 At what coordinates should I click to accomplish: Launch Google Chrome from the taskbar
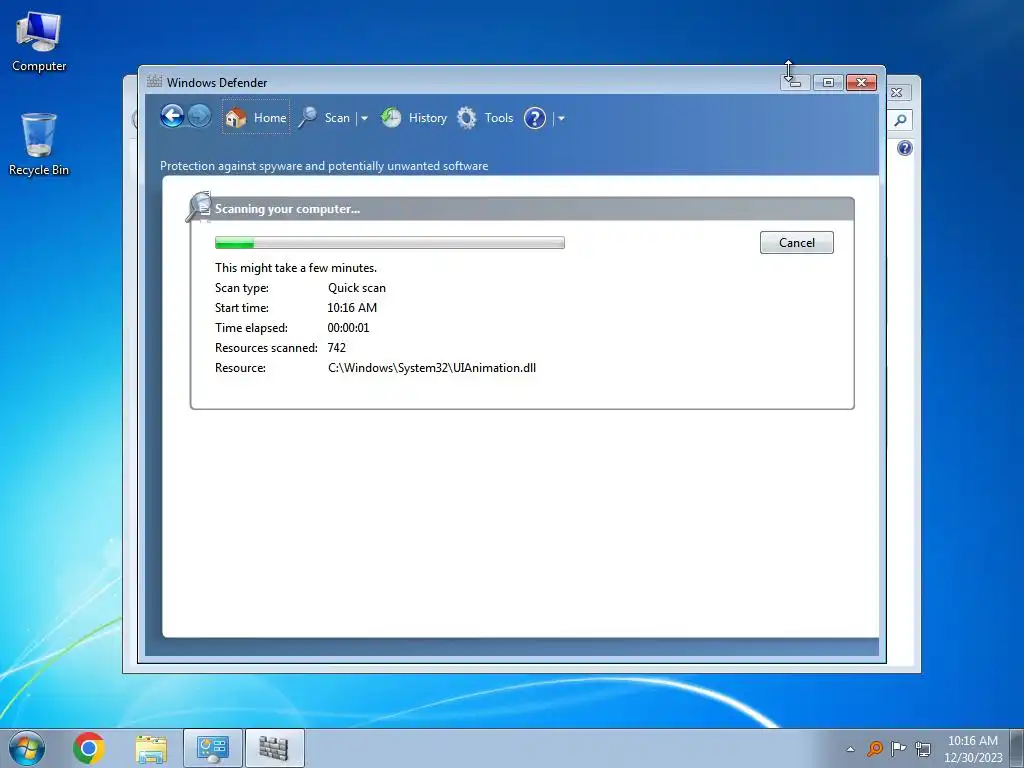(89, 748)
